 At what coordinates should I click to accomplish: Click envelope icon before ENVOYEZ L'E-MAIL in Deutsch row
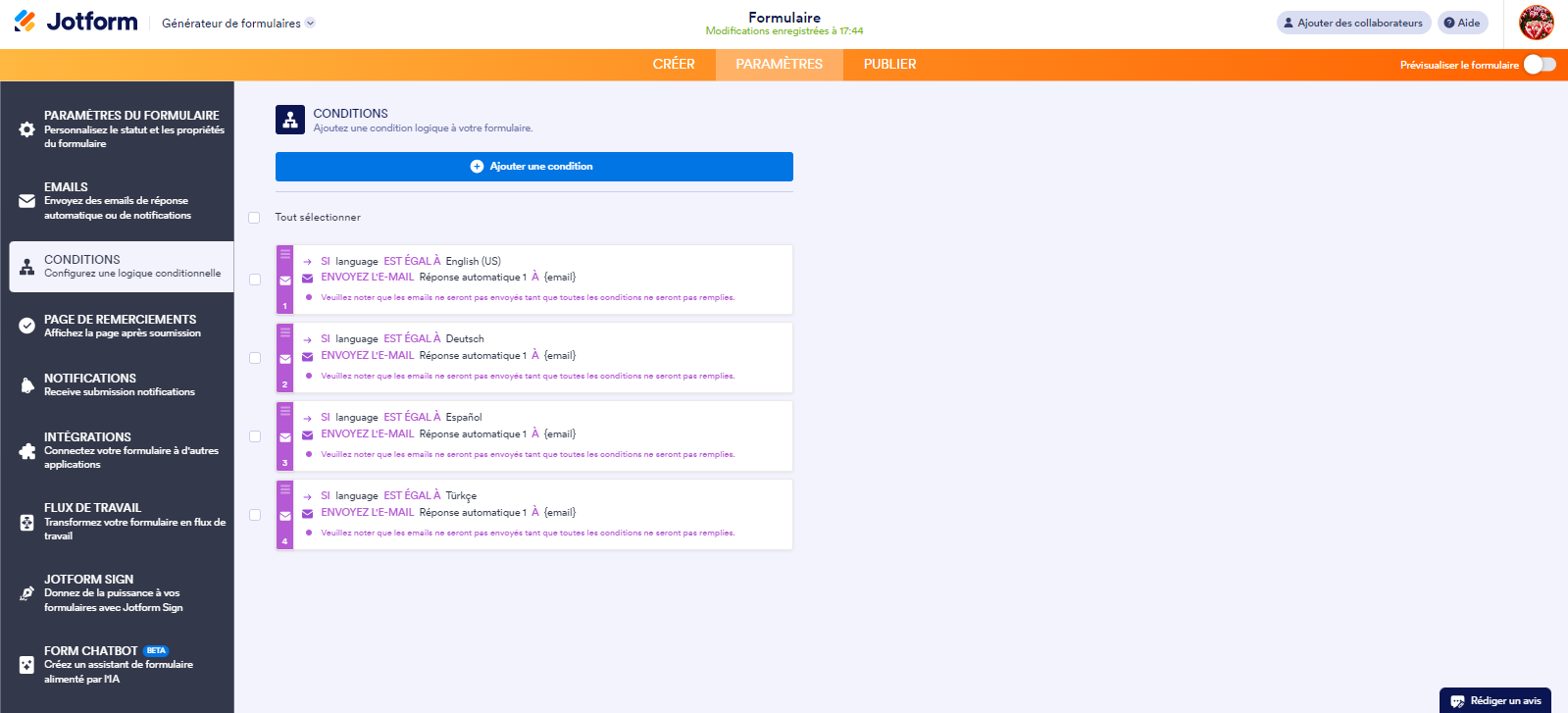307,356
